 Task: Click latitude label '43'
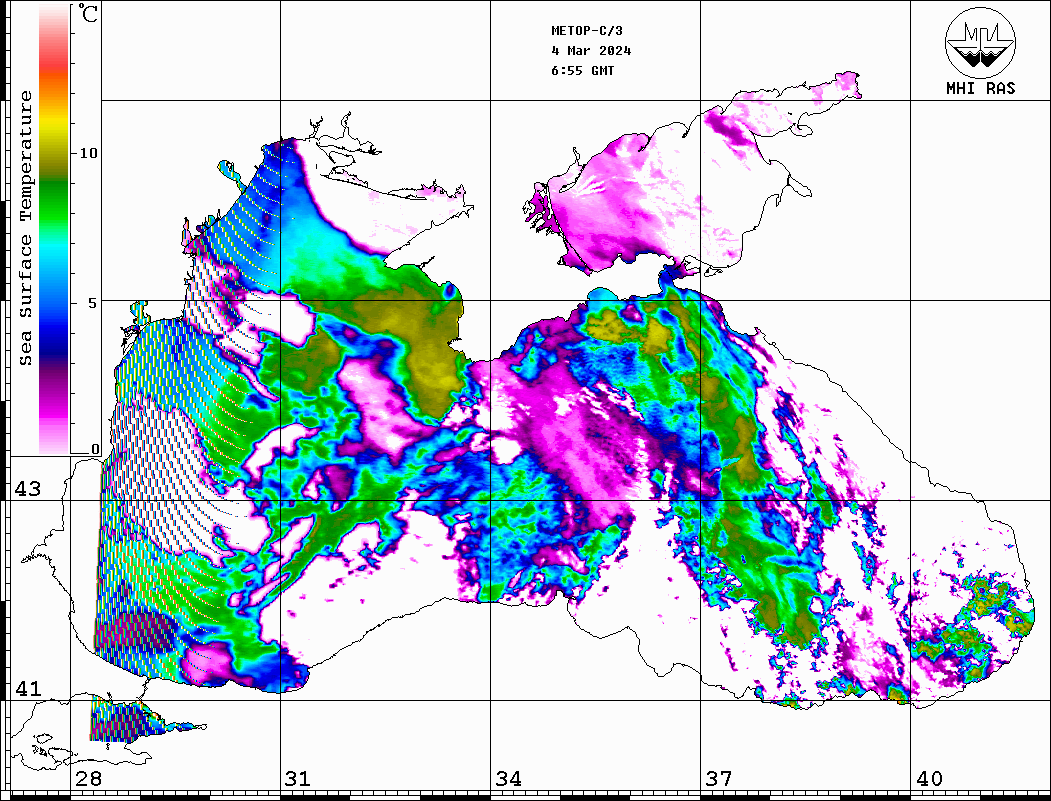28,489
